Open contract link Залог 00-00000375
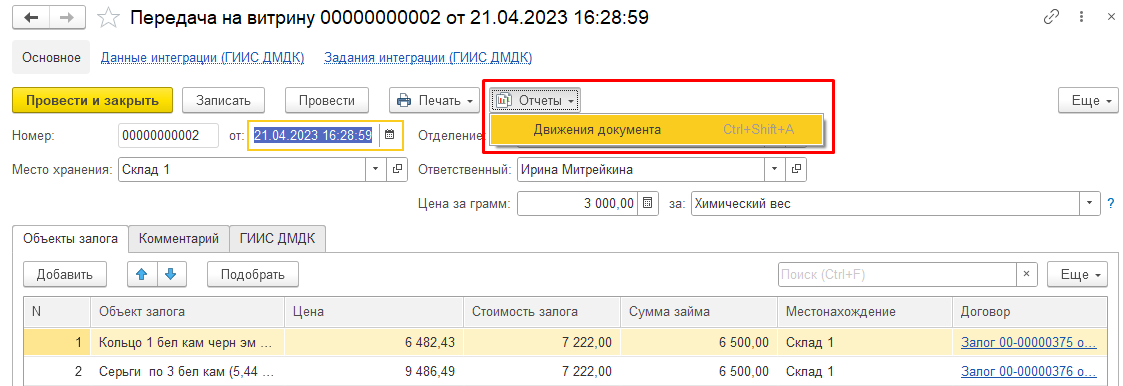This screenshot has height=386, width=1123. point(1028,343)
